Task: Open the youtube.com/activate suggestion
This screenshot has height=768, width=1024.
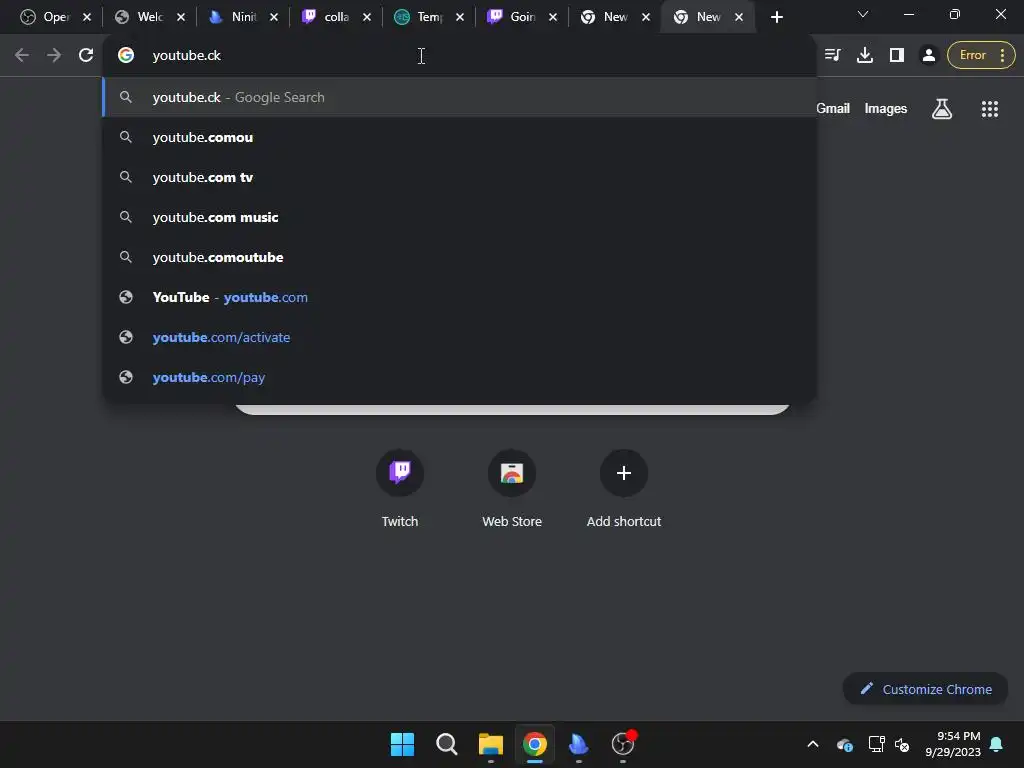Action: (460, 337)
